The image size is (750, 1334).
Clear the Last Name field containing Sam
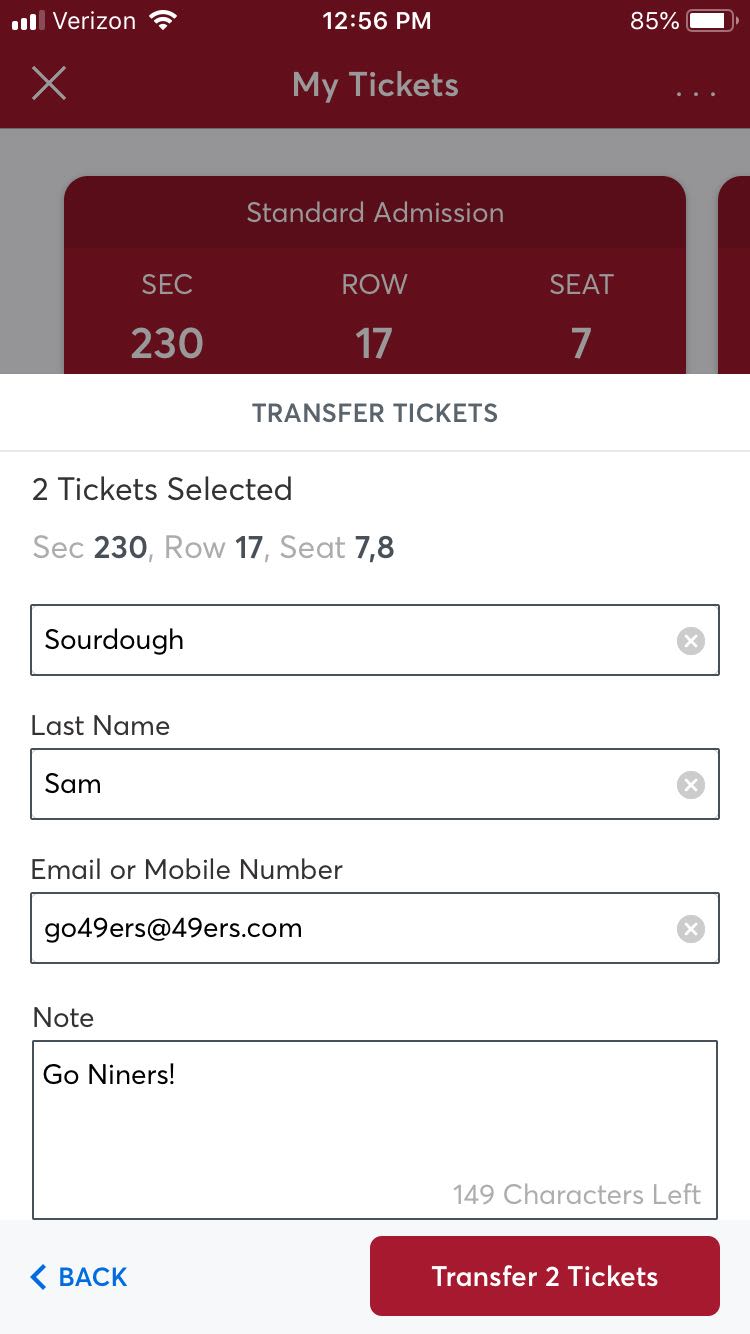point(690,785)
